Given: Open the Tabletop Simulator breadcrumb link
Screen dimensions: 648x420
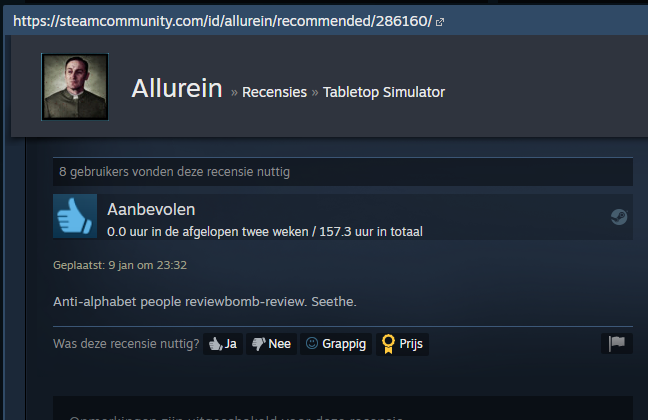Looking at the screenshot, I should (x=384, y=92).
